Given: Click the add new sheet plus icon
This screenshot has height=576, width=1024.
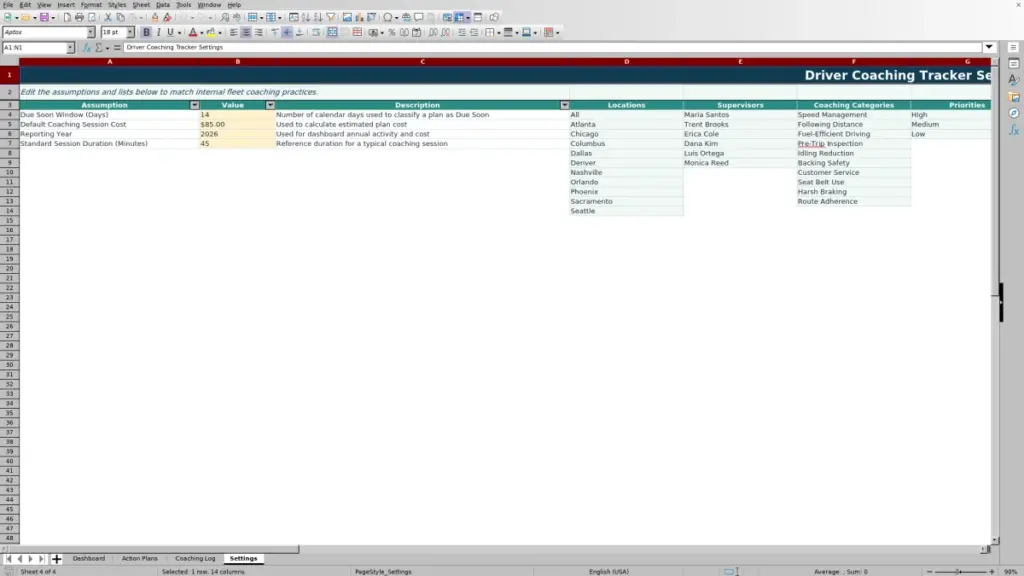Looking at the screenshot, I should [x=56, y=558].
